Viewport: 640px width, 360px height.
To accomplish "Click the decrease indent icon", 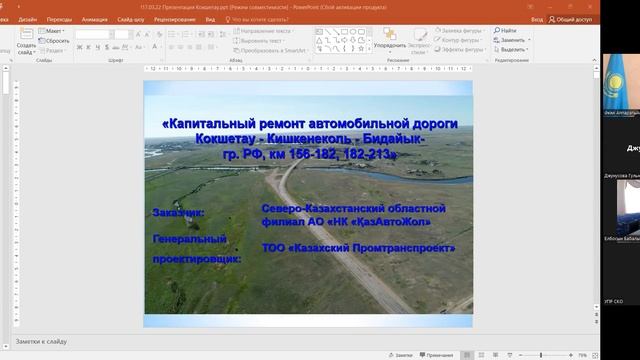I will click(x=202, y=34).
